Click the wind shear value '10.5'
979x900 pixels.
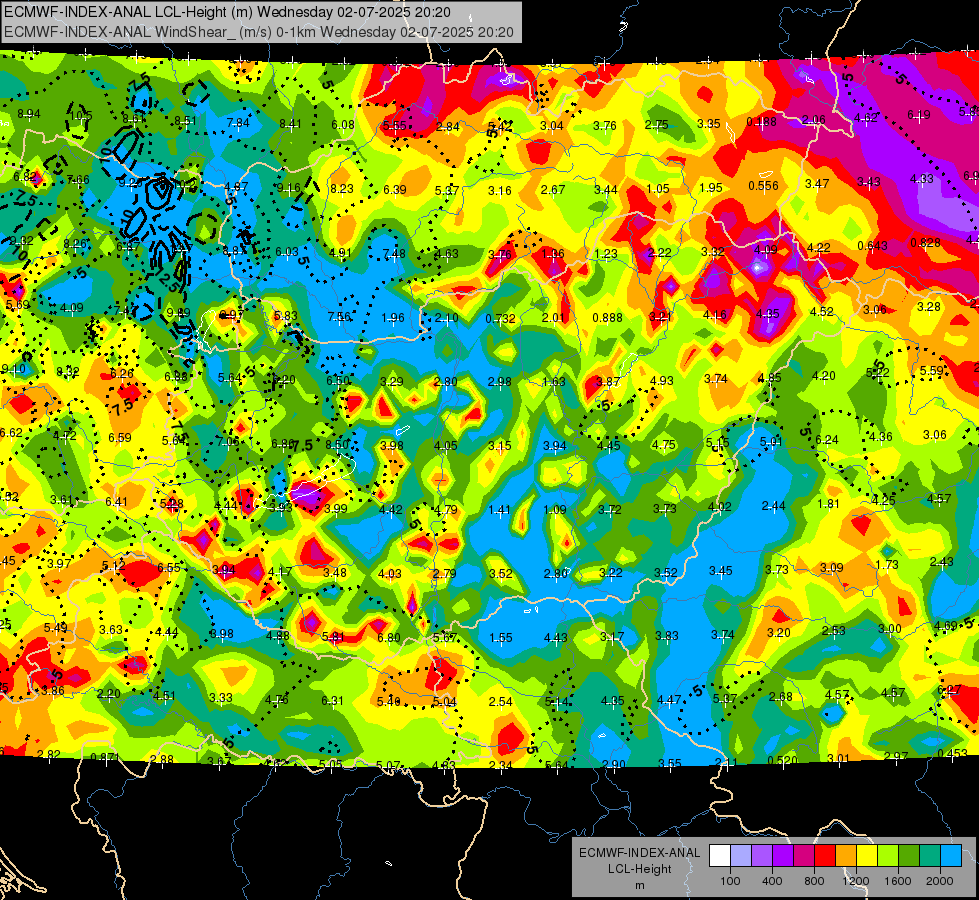click(81, 116)
